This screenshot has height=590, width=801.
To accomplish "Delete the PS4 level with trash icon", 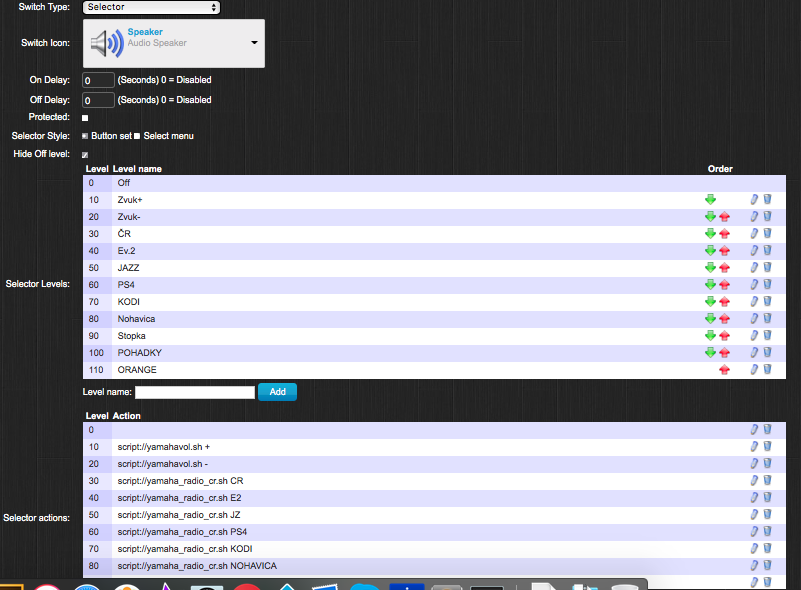I will [767, 285].
